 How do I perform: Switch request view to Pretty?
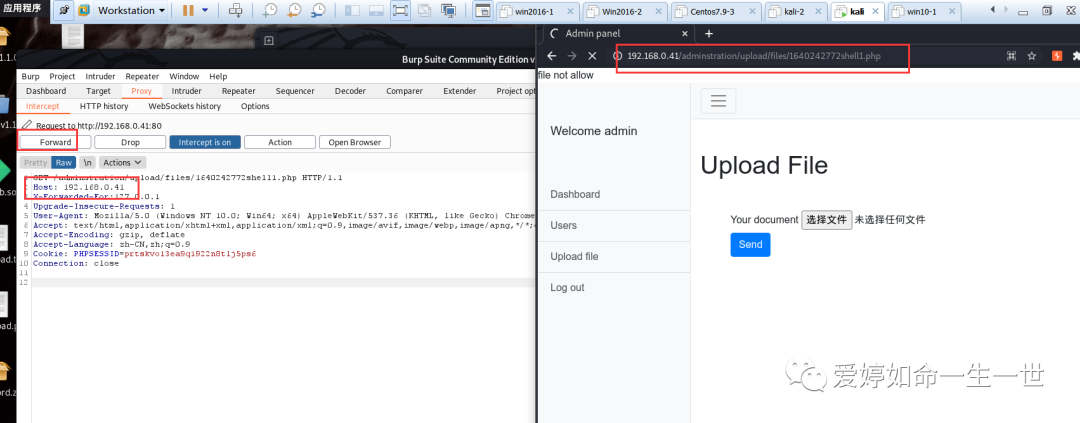35,163
